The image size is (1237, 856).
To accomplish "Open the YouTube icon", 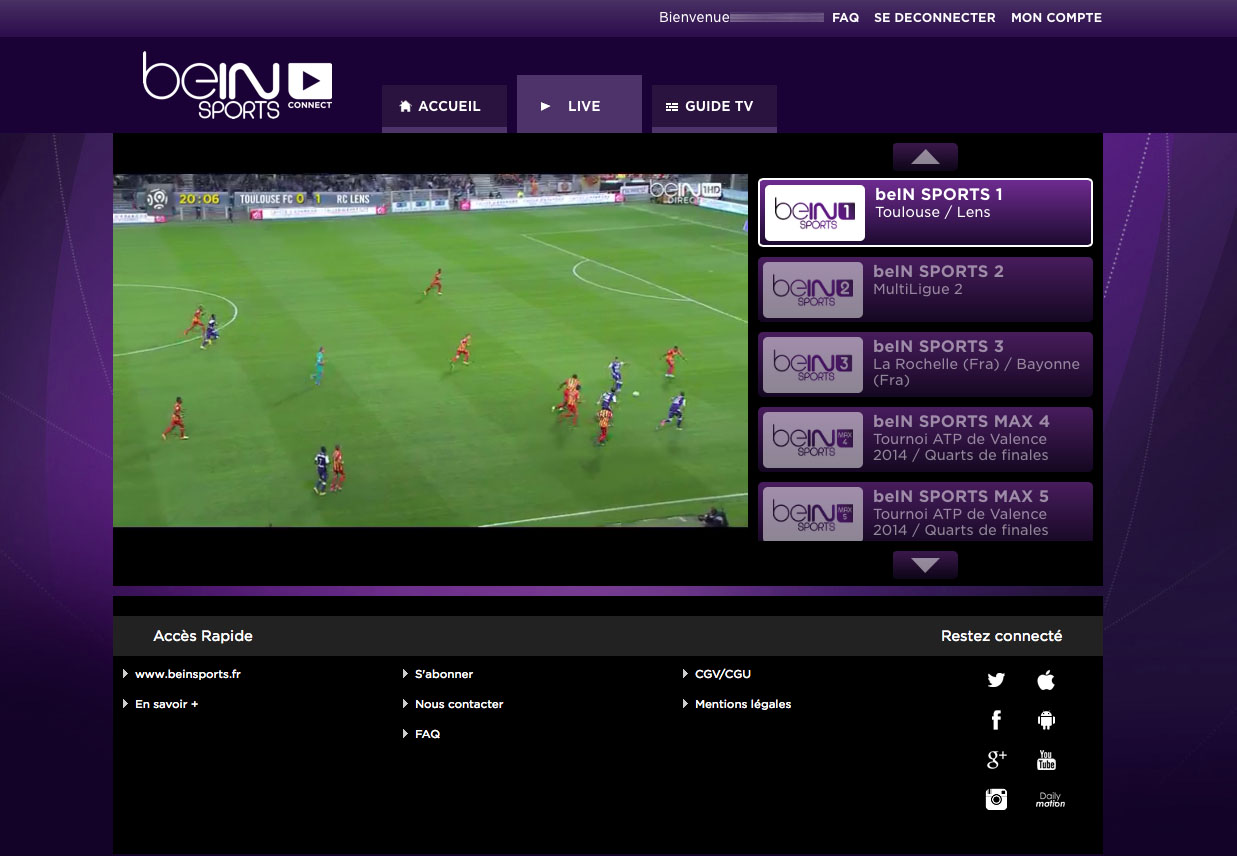I will [1045, 759].
